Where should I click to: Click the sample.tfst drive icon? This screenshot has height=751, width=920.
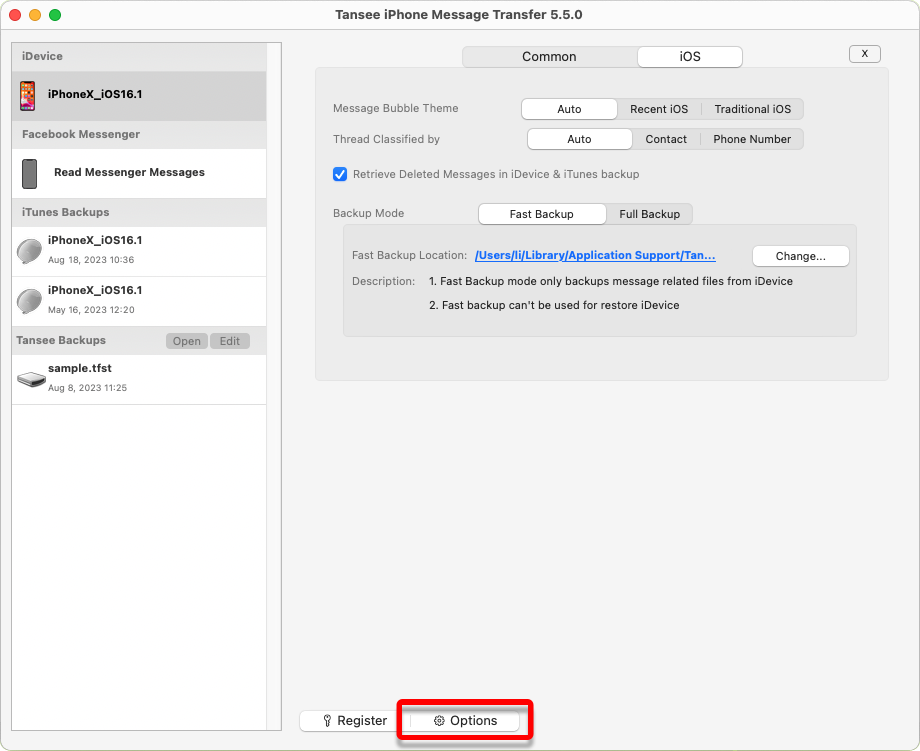tap(31, 379)
